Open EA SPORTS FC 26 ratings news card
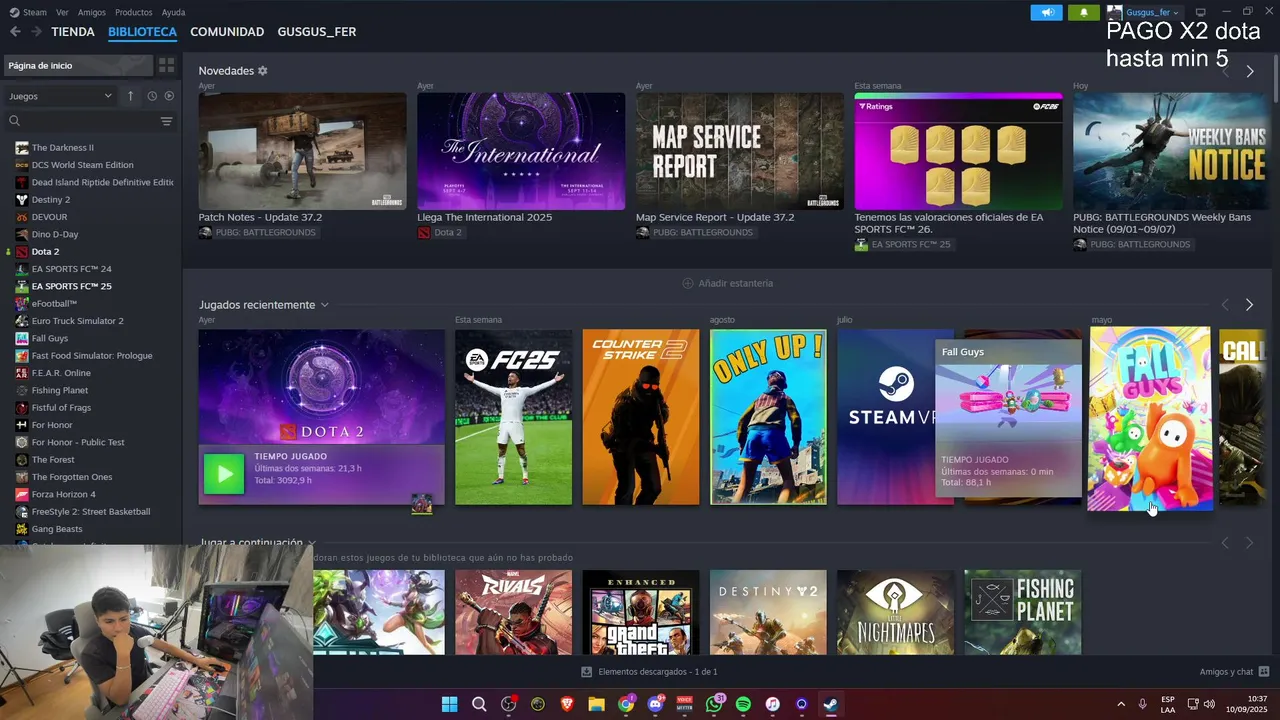 coord(958,151)
